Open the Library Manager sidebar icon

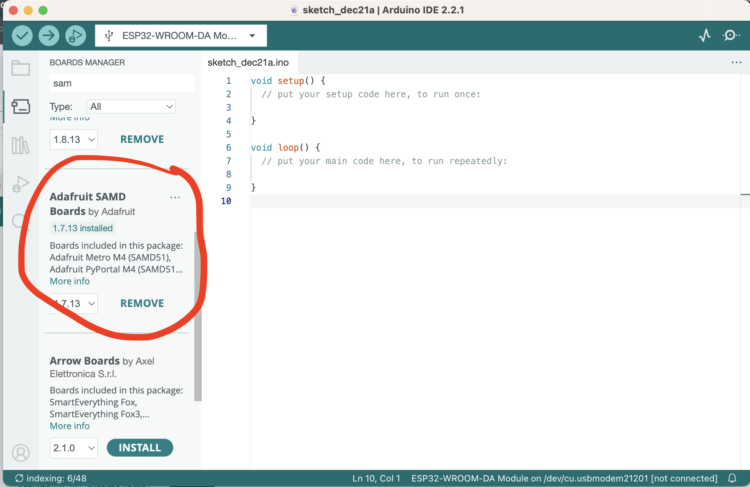coord(21,145)
